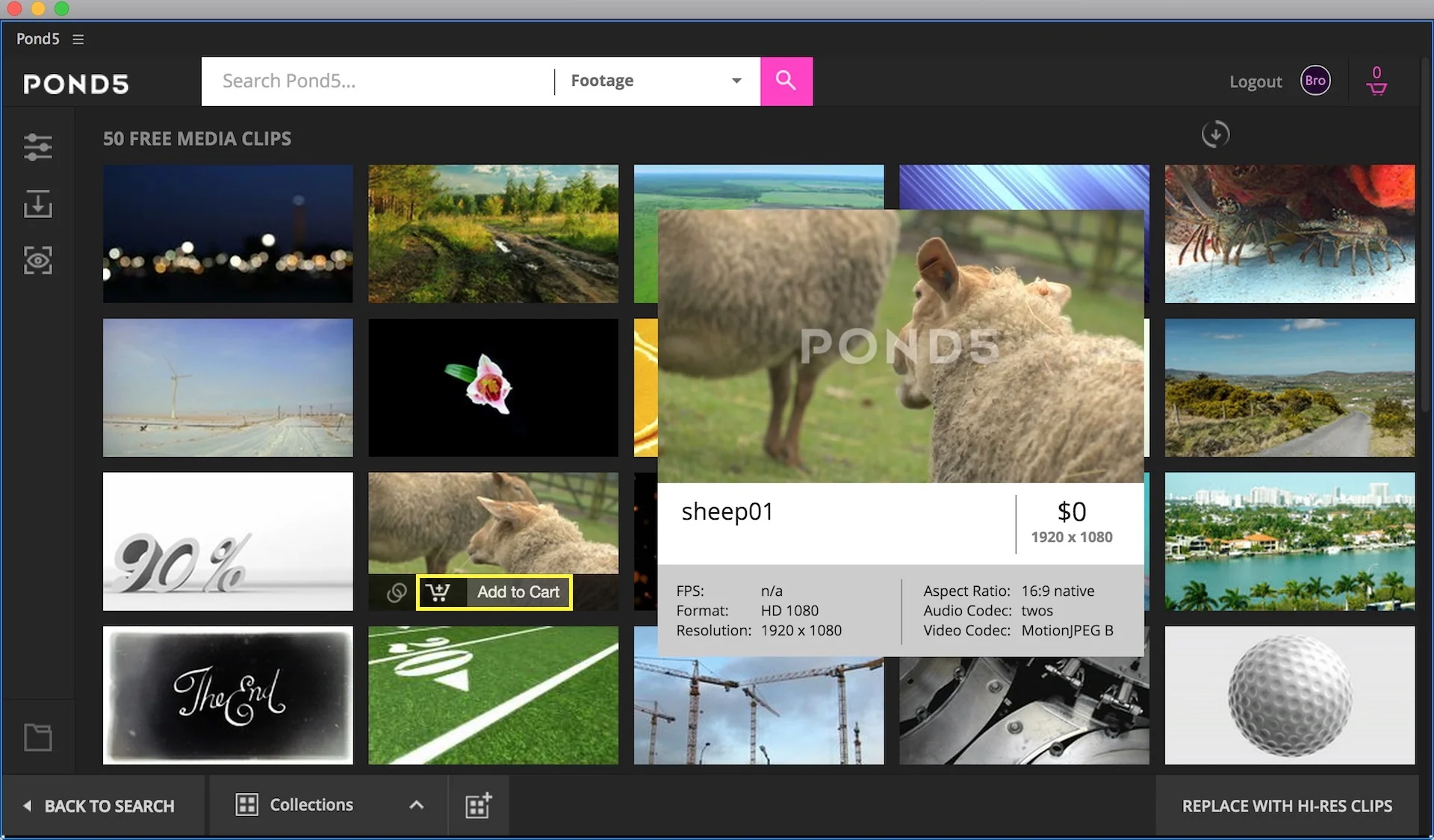Click the circular download-all arrow icon
1434x840 pixels.
coord(1215,134)
